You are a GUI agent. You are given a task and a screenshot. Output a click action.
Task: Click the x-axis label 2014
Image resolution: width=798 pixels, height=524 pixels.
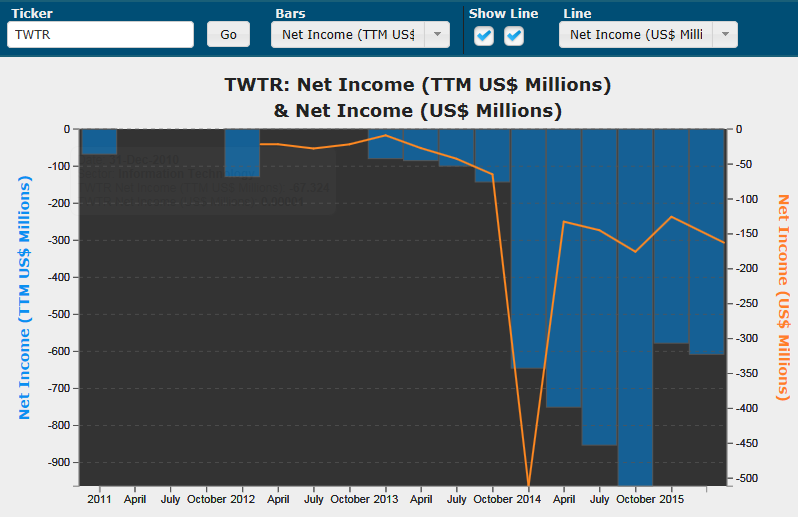coord(529,499)
